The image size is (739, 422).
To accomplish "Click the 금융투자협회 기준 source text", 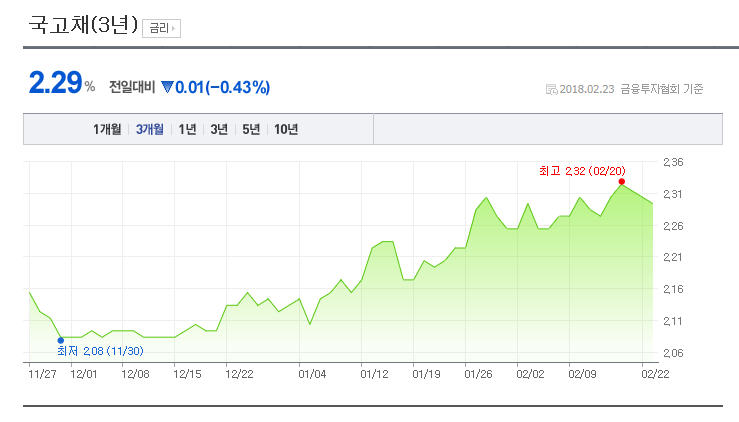I will (661, 89).
